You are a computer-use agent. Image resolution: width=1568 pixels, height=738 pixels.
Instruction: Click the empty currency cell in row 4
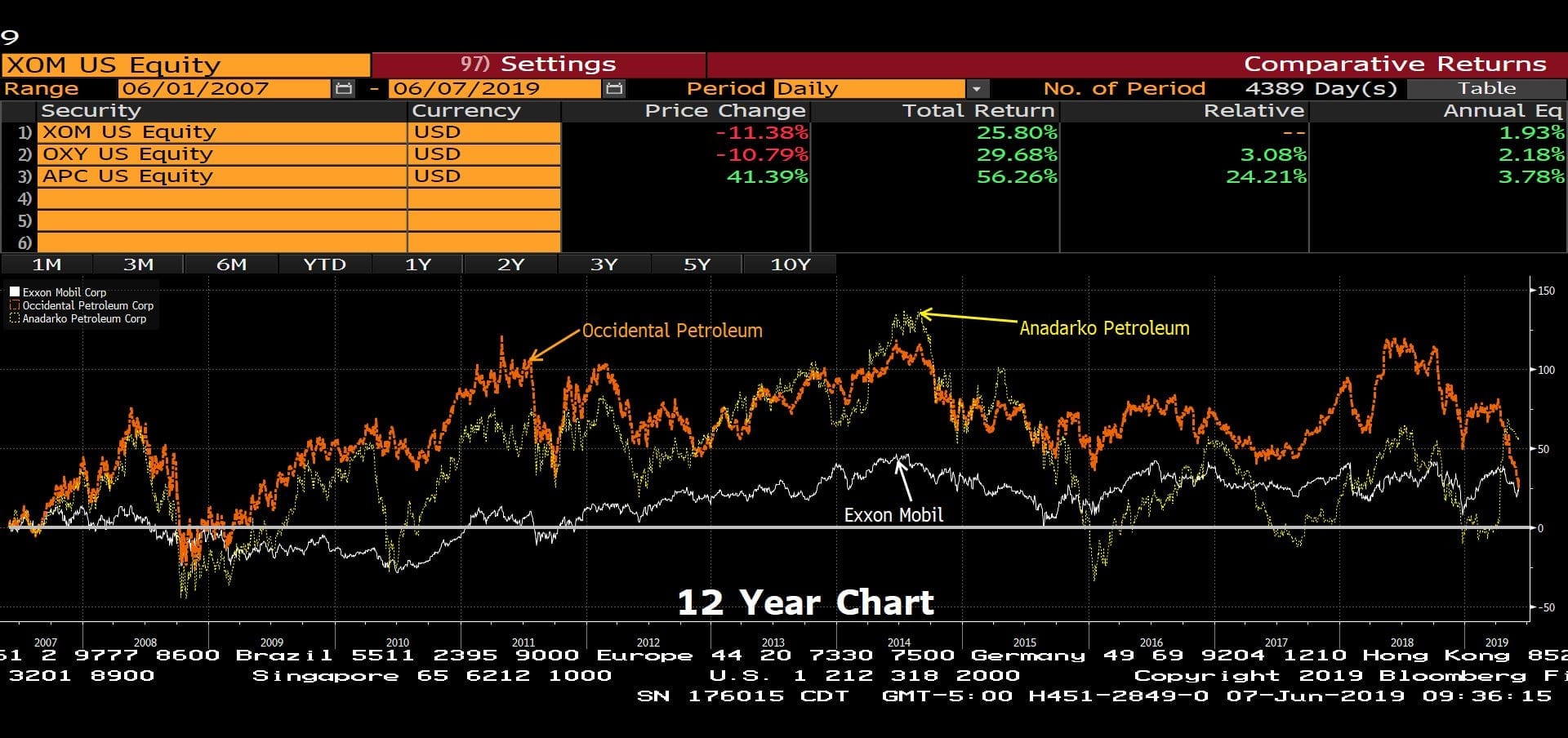484,198
